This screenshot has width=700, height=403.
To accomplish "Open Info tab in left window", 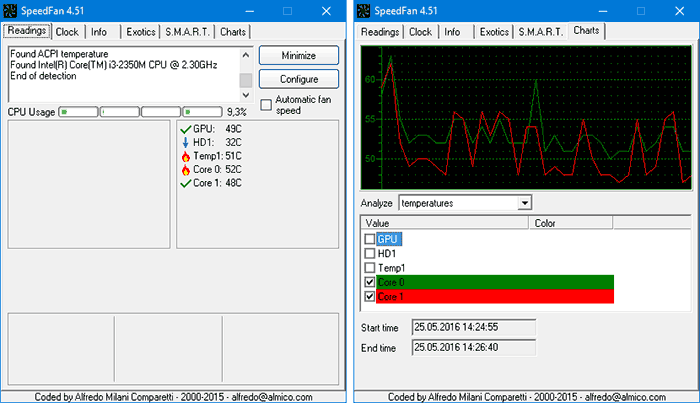I will tap(99, 32).
